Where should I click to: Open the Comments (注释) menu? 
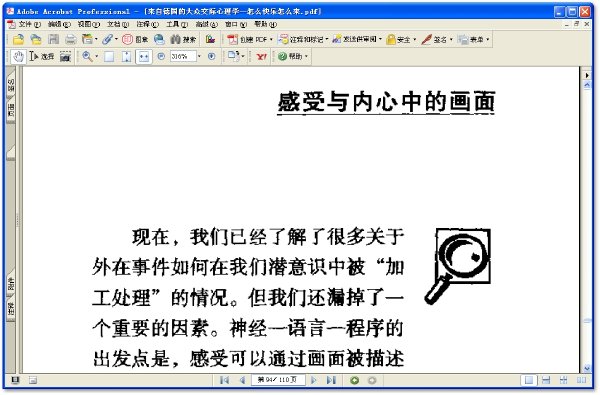(x=147, y=24)
